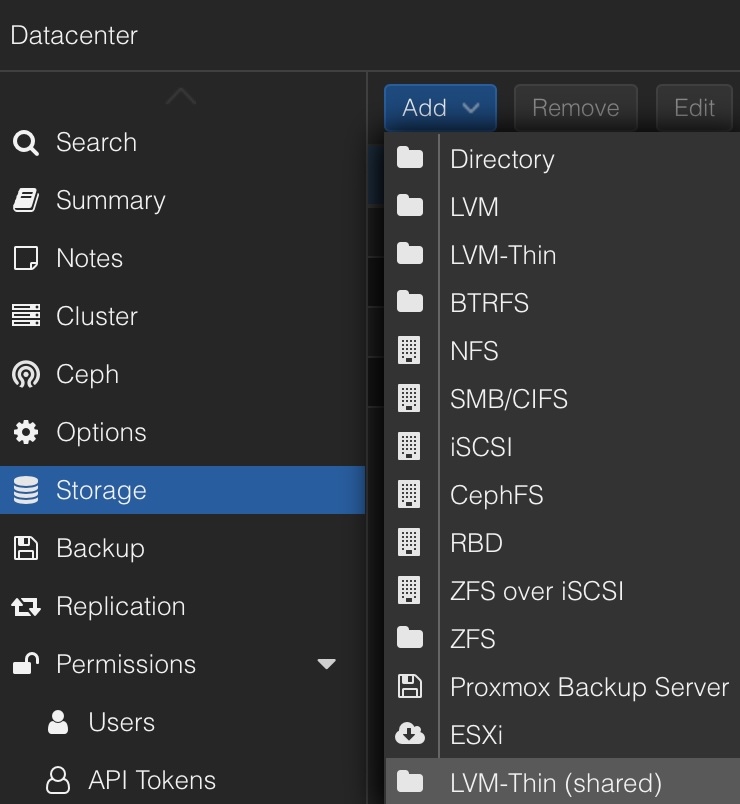The height and width of the screenshot is (804, 740).
Task: Select LVM-Thin in the Add menu
Action: (x=563, y=255)
